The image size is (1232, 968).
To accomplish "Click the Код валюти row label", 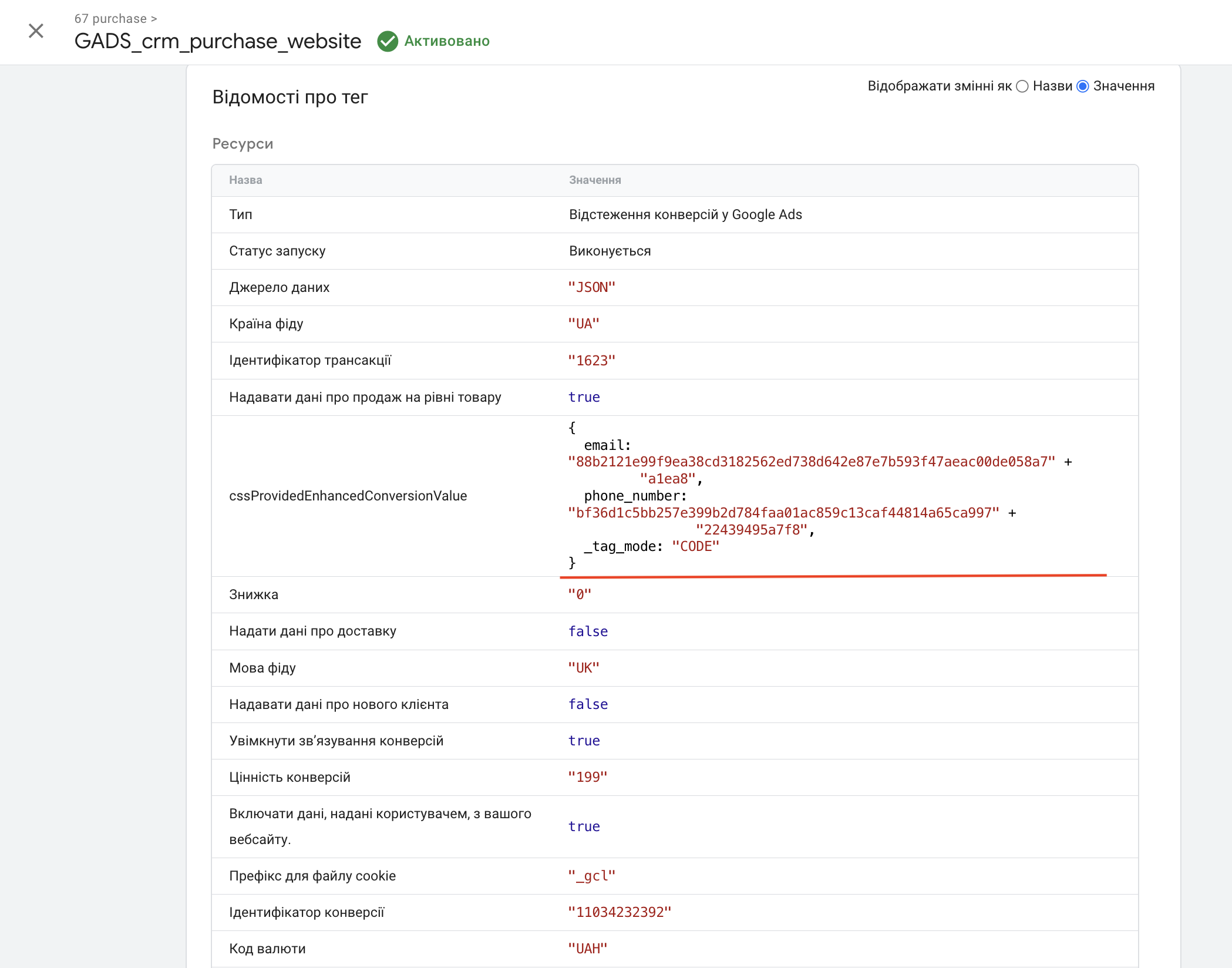I will [267, 949].
